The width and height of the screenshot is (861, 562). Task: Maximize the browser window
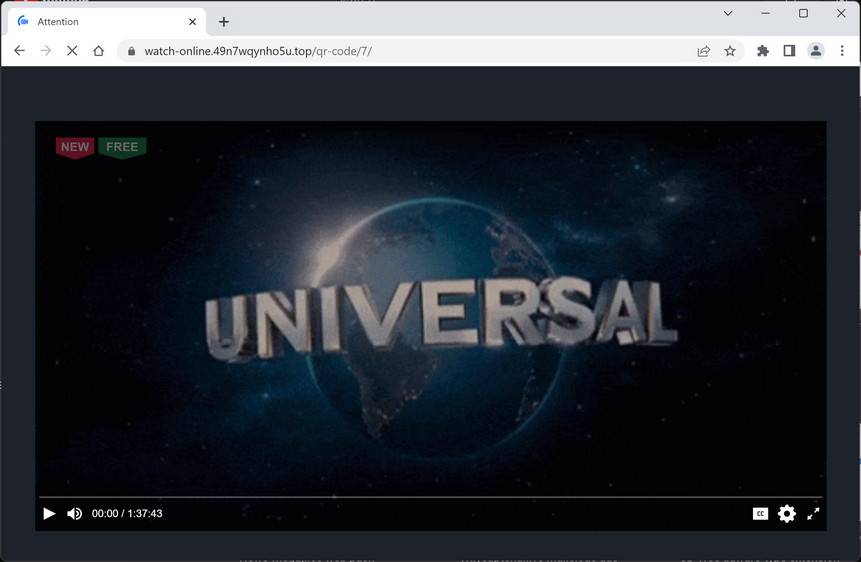point(803,13)
